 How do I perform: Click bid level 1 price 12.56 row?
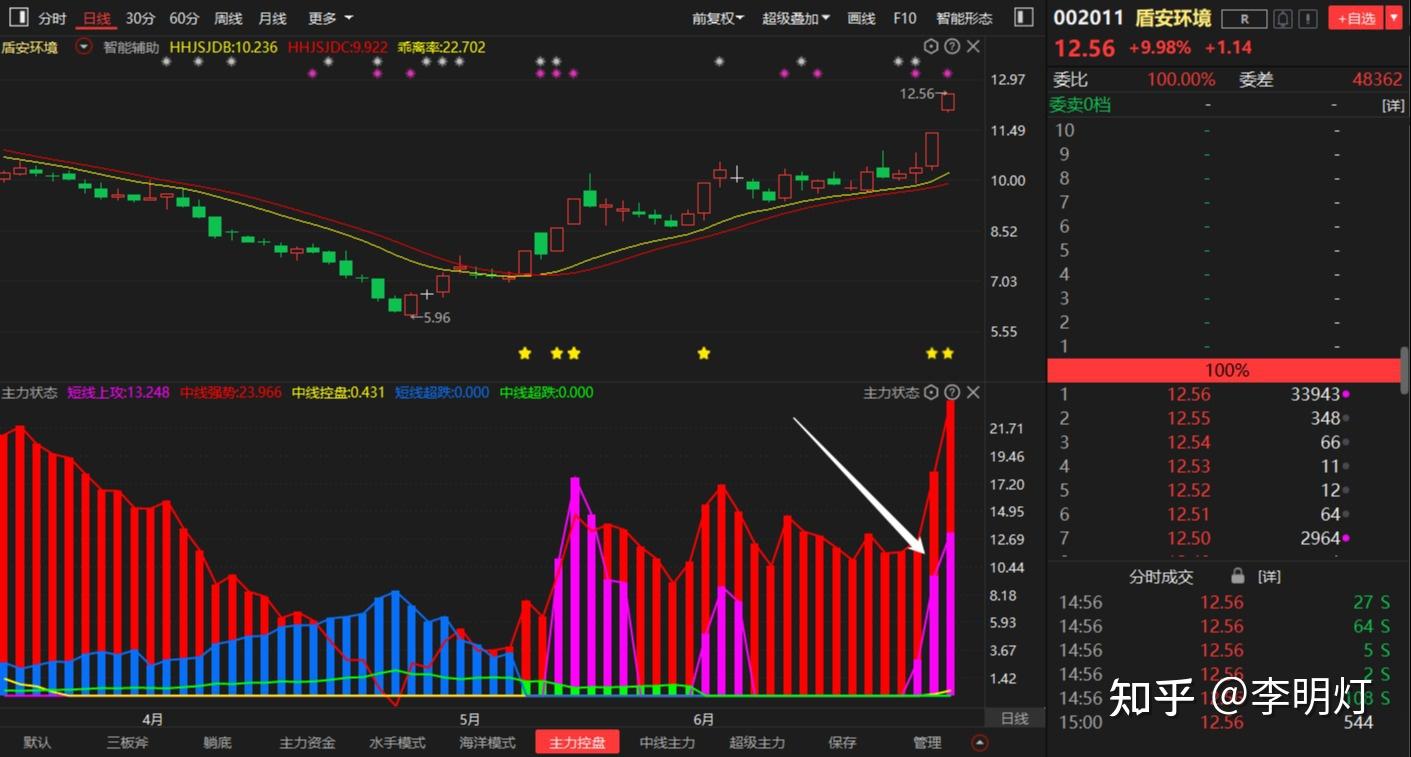pyautogui.click(x=1226, y=394)
